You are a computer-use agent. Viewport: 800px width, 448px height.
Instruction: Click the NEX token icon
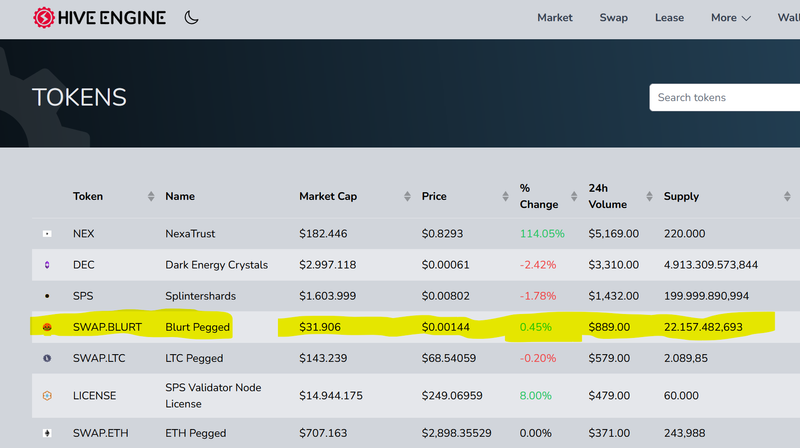[47, 234]
